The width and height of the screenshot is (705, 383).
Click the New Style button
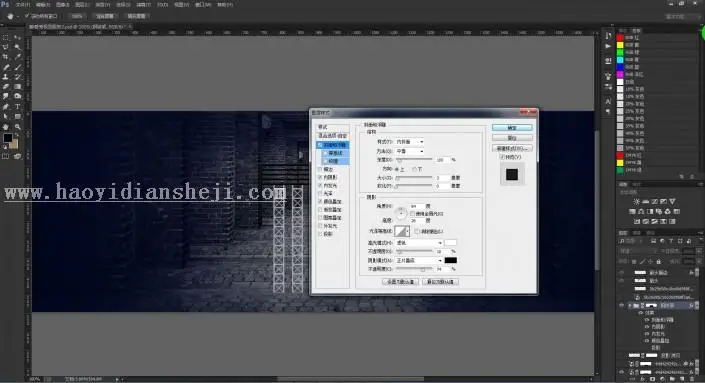click(x=512, y=148)
